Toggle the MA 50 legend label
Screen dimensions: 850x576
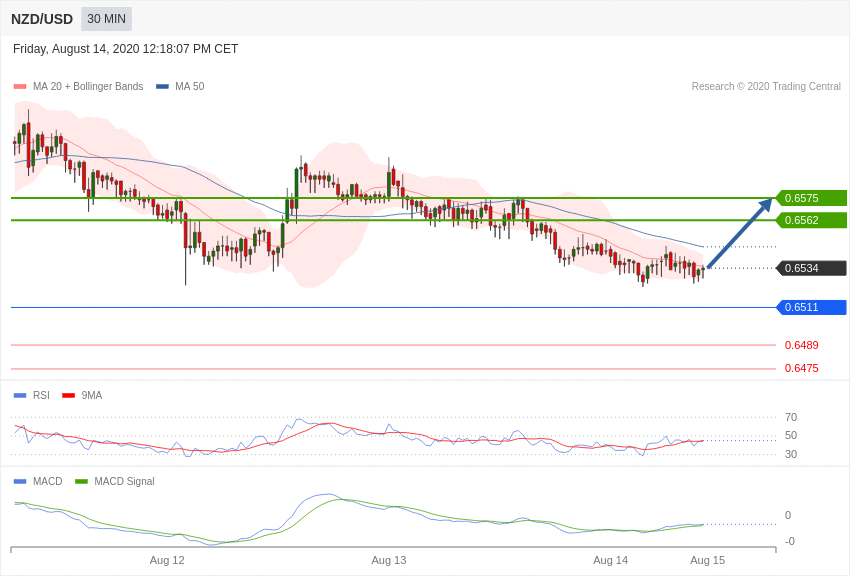(x=190, y=87)
